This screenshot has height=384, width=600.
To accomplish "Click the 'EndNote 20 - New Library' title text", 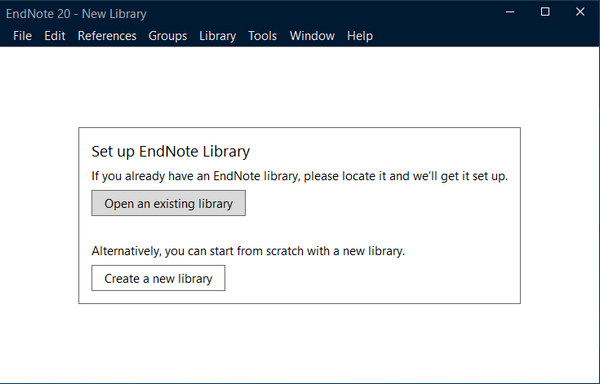I will pos(76,14).
